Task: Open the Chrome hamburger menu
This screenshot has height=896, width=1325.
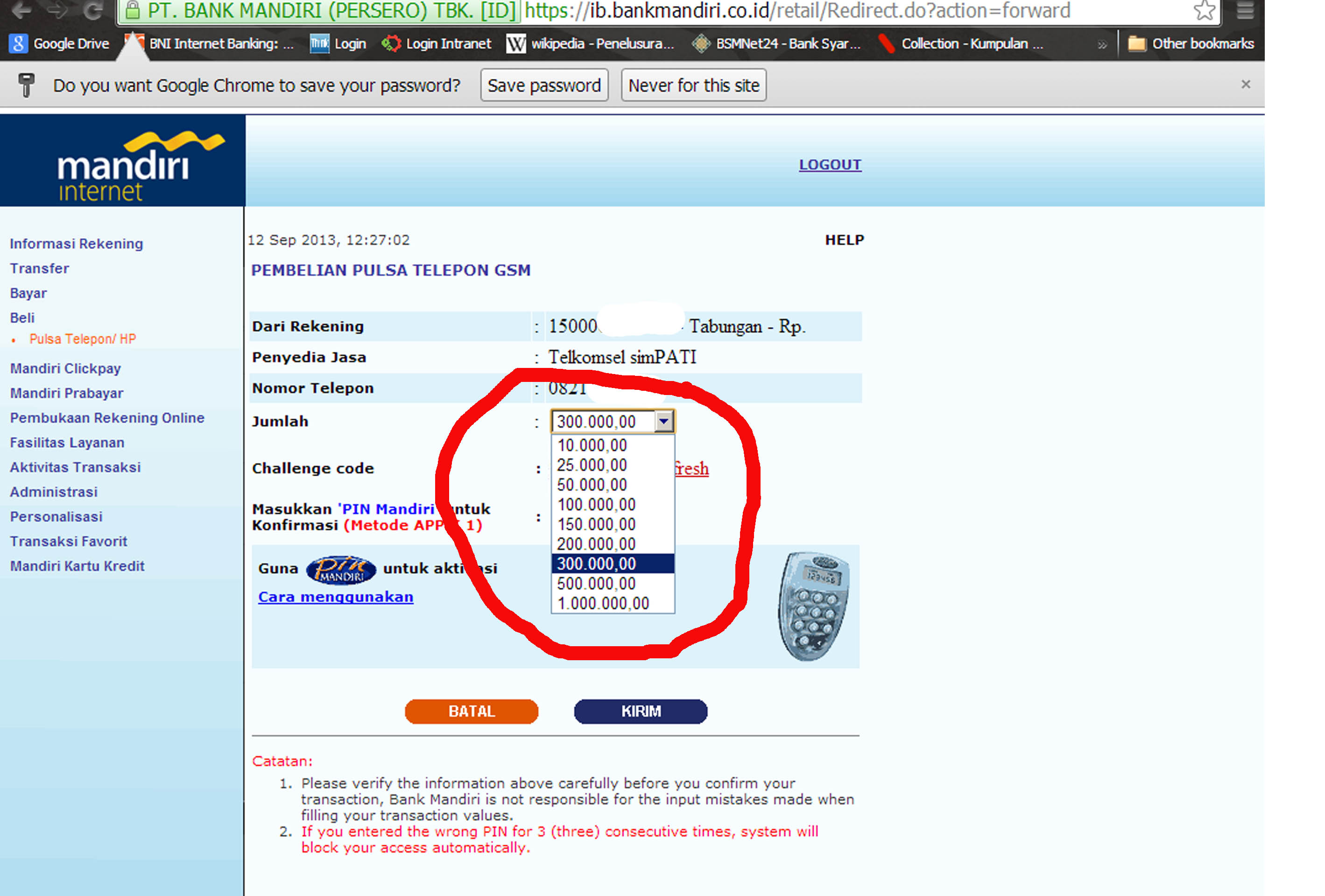Action: pyautogui.click(x=1245, y=10)
